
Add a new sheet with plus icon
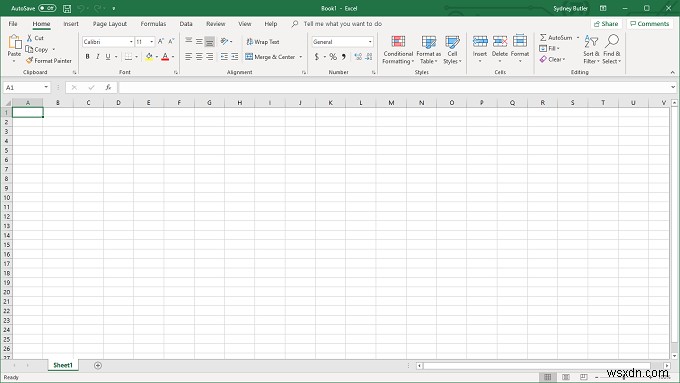[x=98, y=366]
